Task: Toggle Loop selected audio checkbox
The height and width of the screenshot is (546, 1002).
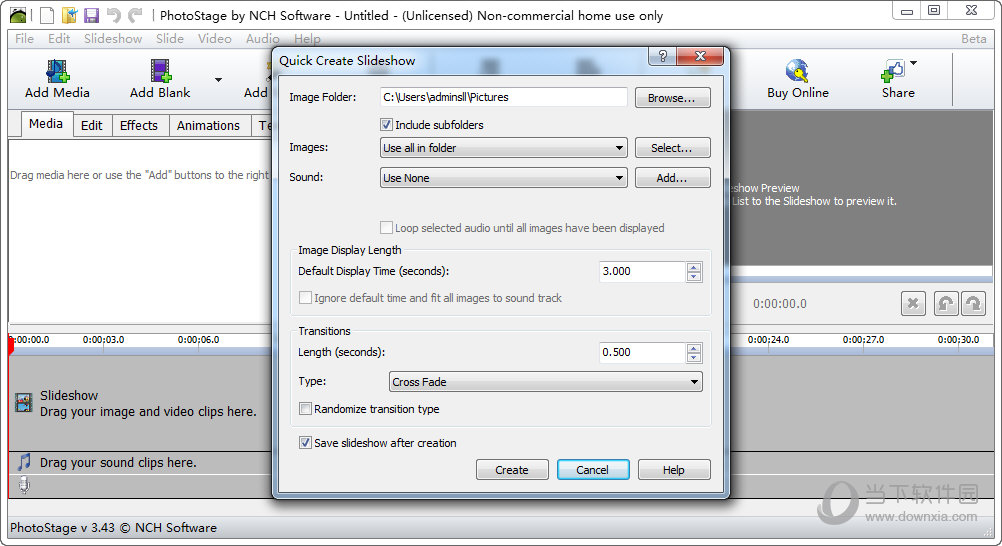Action: click(x=386, y=228)
